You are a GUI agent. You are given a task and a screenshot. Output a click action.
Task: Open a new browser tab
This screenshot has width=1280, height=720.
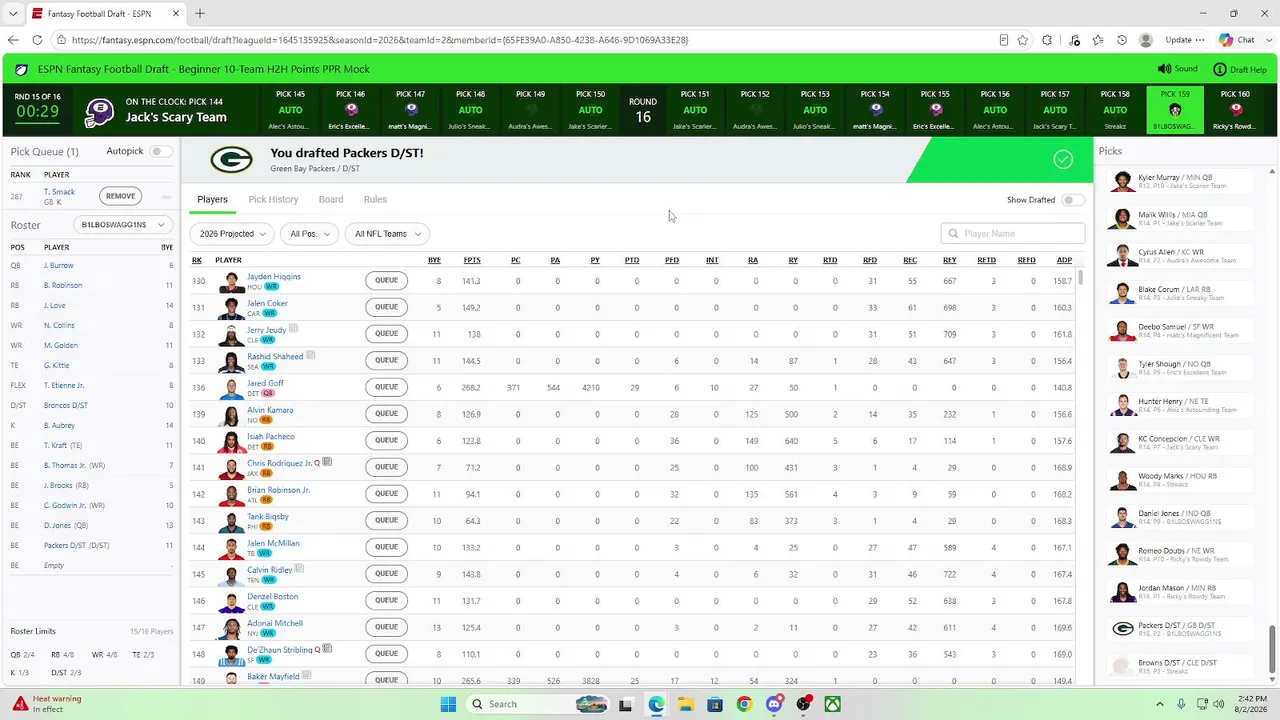click(x=199, y=13)
